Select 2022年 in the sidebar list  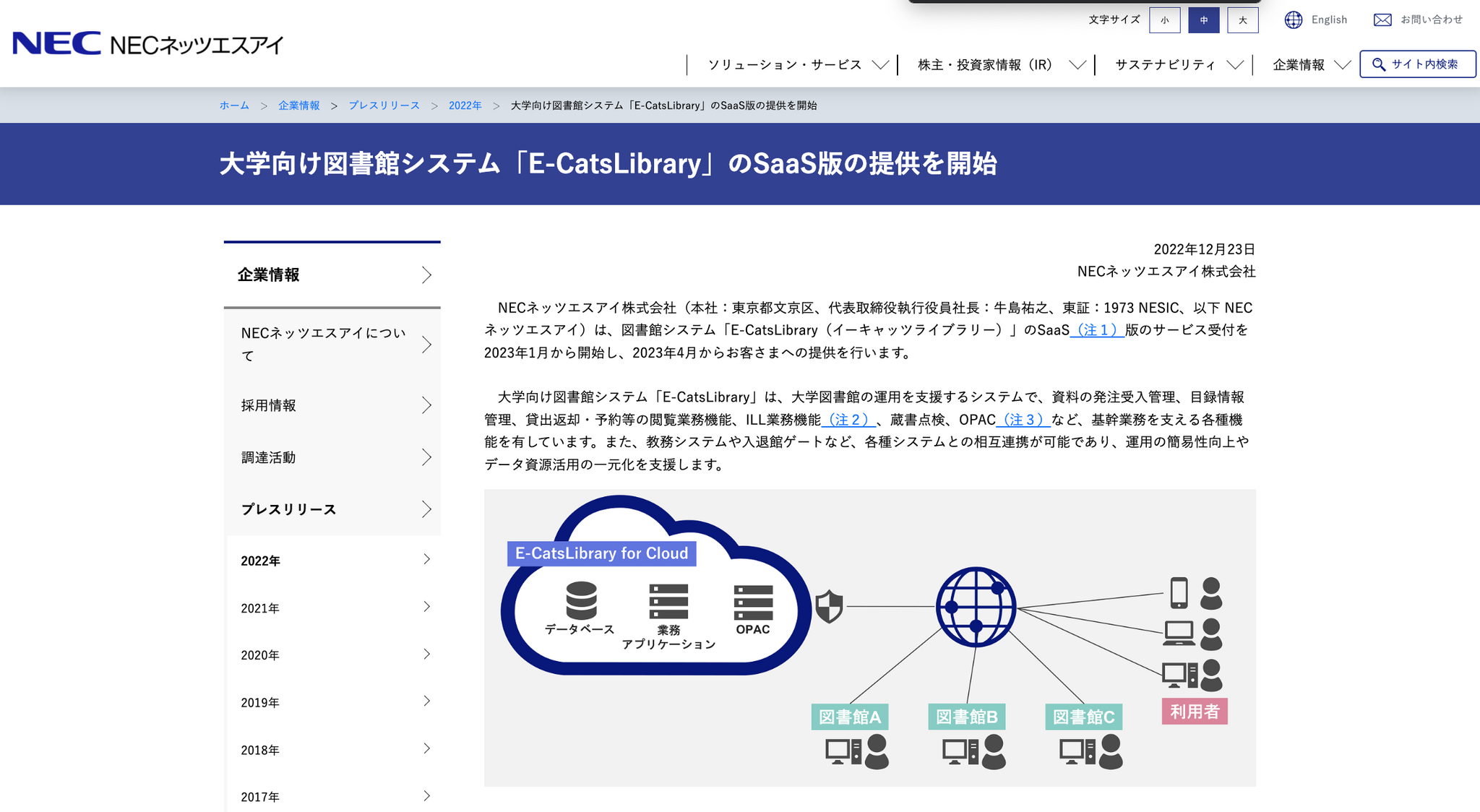coord(333,561)
